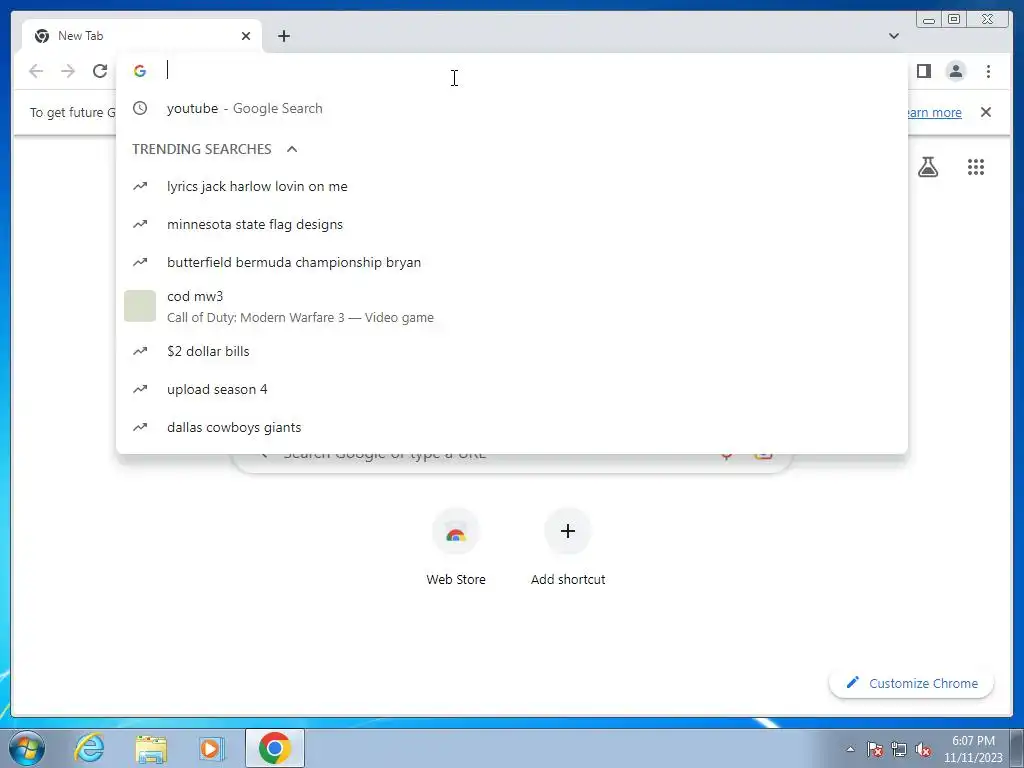Click the taskbar clock 6:07 PM
1024x768 pixels.
click(973, 749)
